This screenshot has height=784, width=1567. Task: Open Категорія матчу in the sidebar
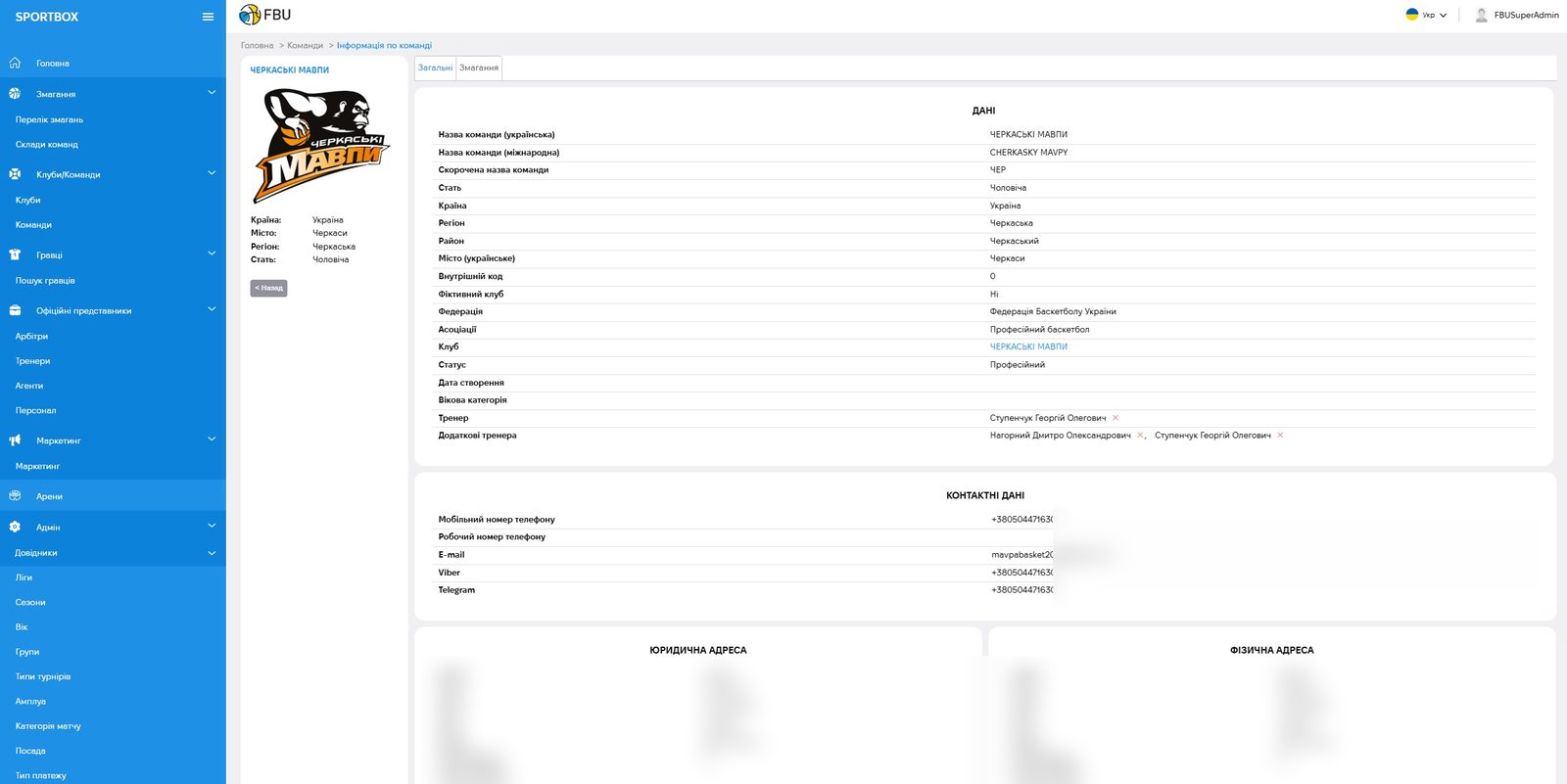point(48,726)
